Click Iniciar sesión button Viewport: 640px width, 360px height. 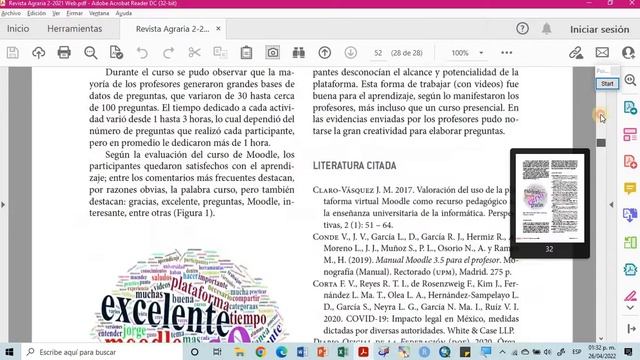click(x=600, y=29)
